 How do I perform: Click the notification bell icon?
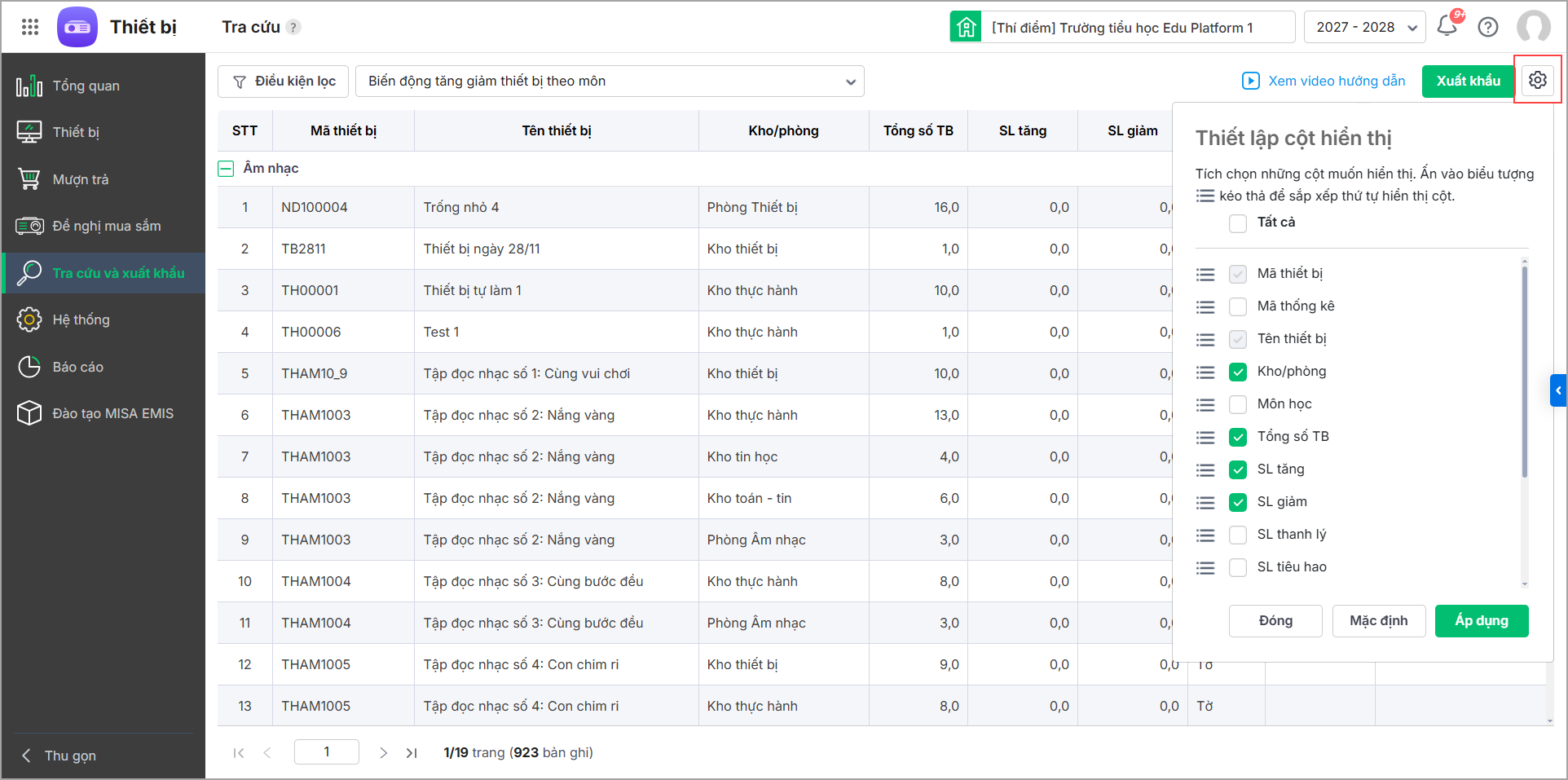click(x=1447, y=26)
